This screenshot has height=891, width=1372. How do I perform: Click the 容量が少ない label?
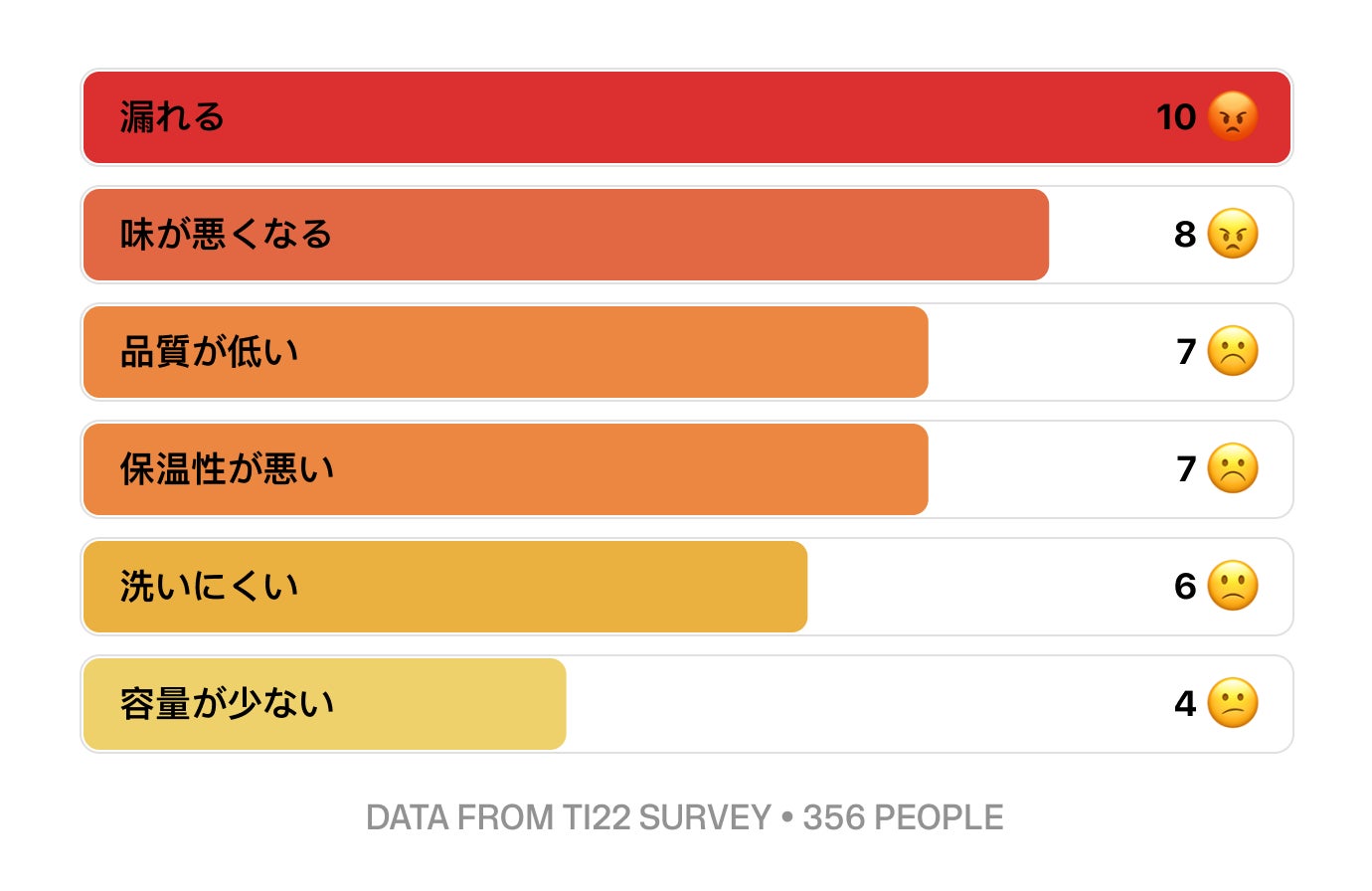tap(227, 704)
